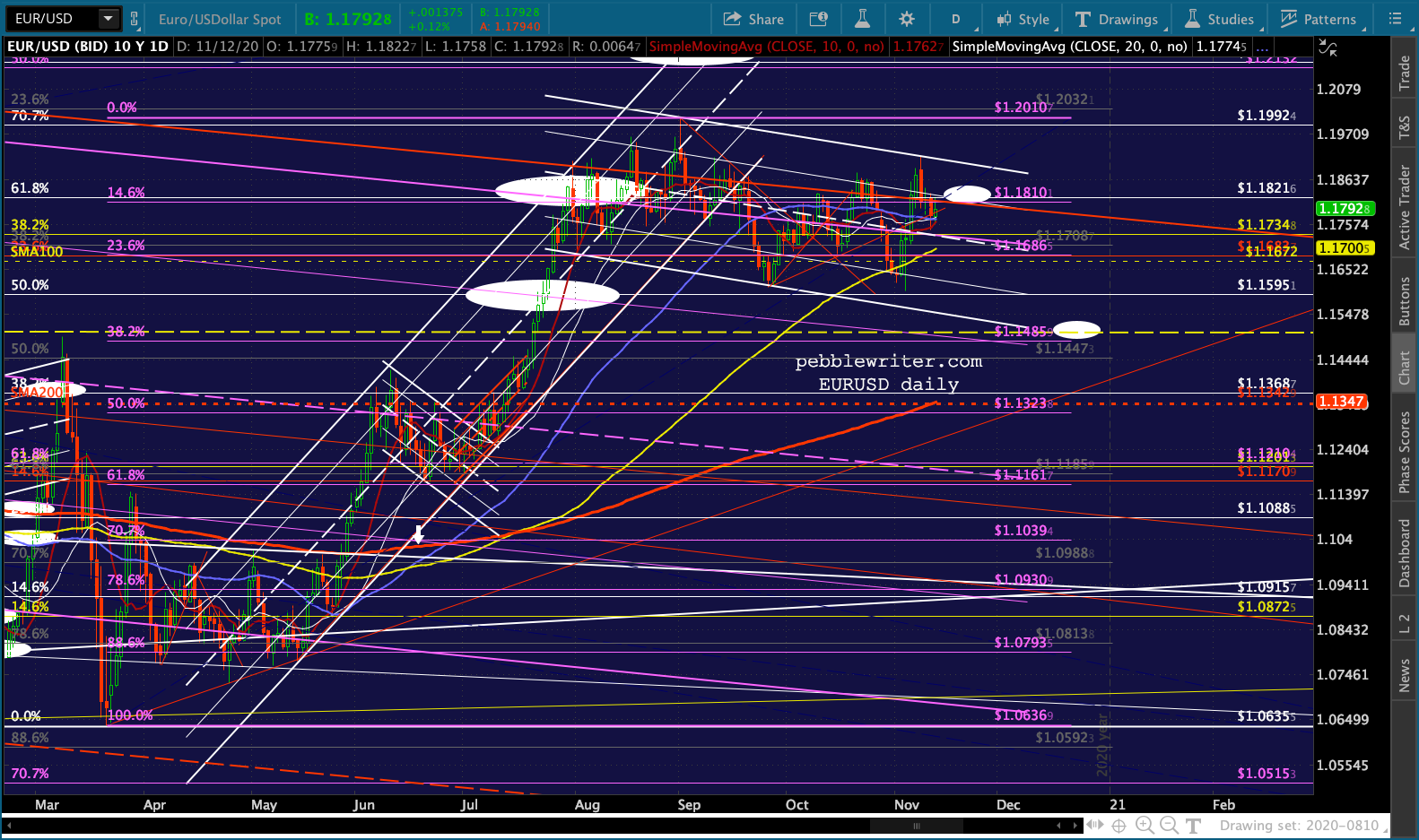This screenshot has height=840, width=1419.
Task: Switch to the T&S side tab
Action: coord(1405,128)
